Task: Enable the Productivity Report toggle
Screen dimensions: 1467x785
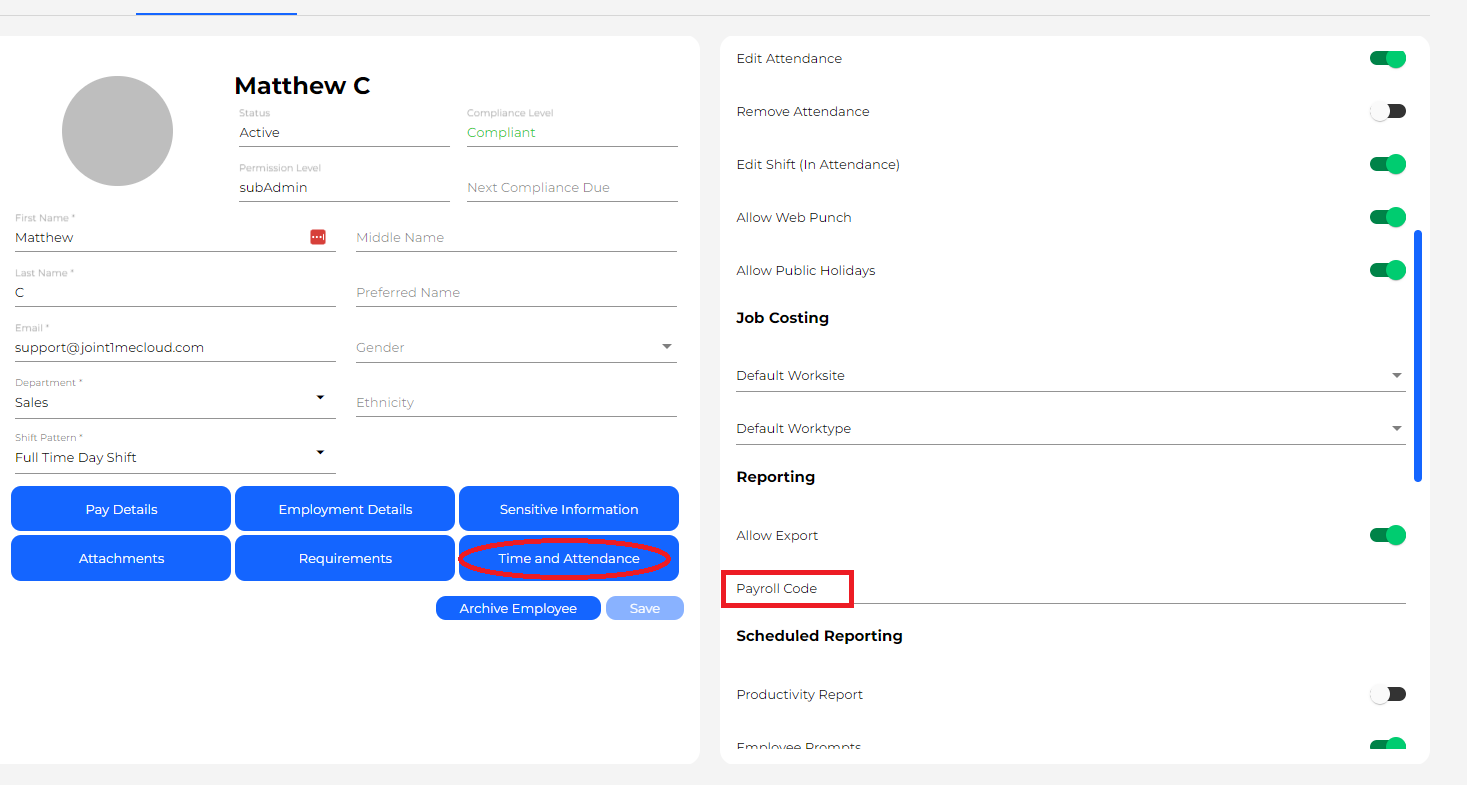Action: pos(1387,695)
